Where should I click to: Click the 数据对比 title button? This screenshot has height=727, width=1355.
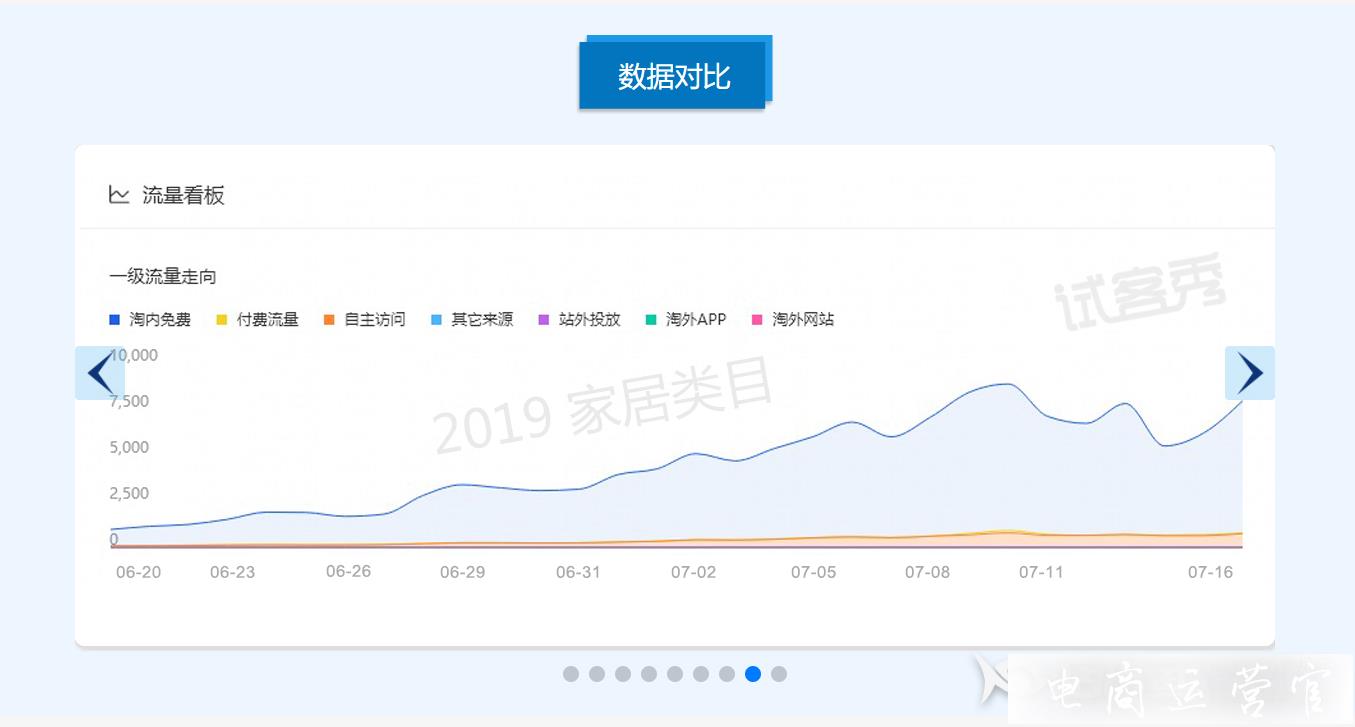[673, 75]
